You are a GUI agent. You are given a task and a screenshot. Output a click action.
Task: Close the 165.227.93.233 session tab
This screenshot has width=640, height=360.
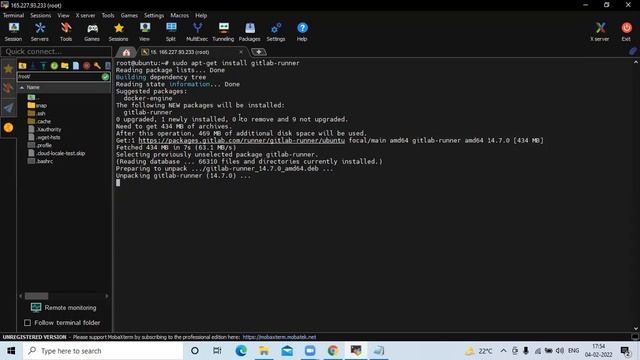(x=241, y=52)
